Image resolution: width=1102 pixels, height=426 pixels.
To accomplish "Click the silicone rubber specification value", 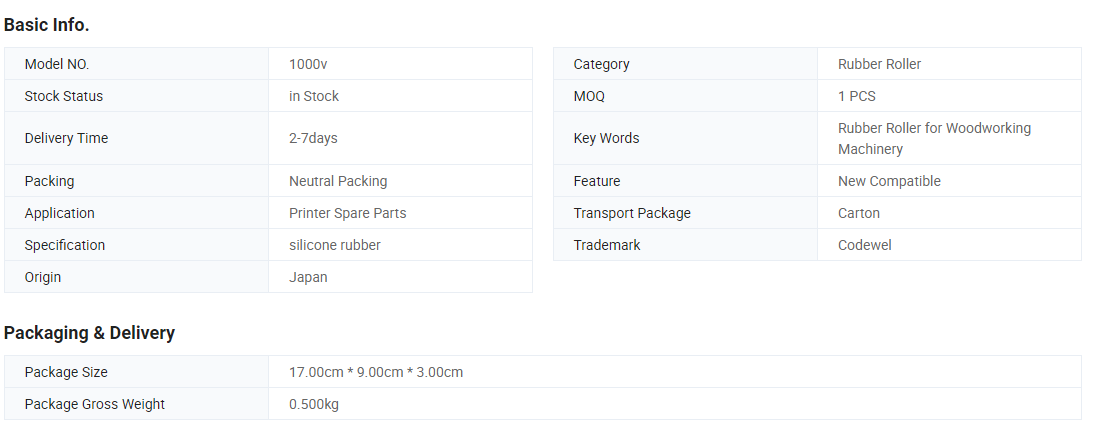I will 335,245.
